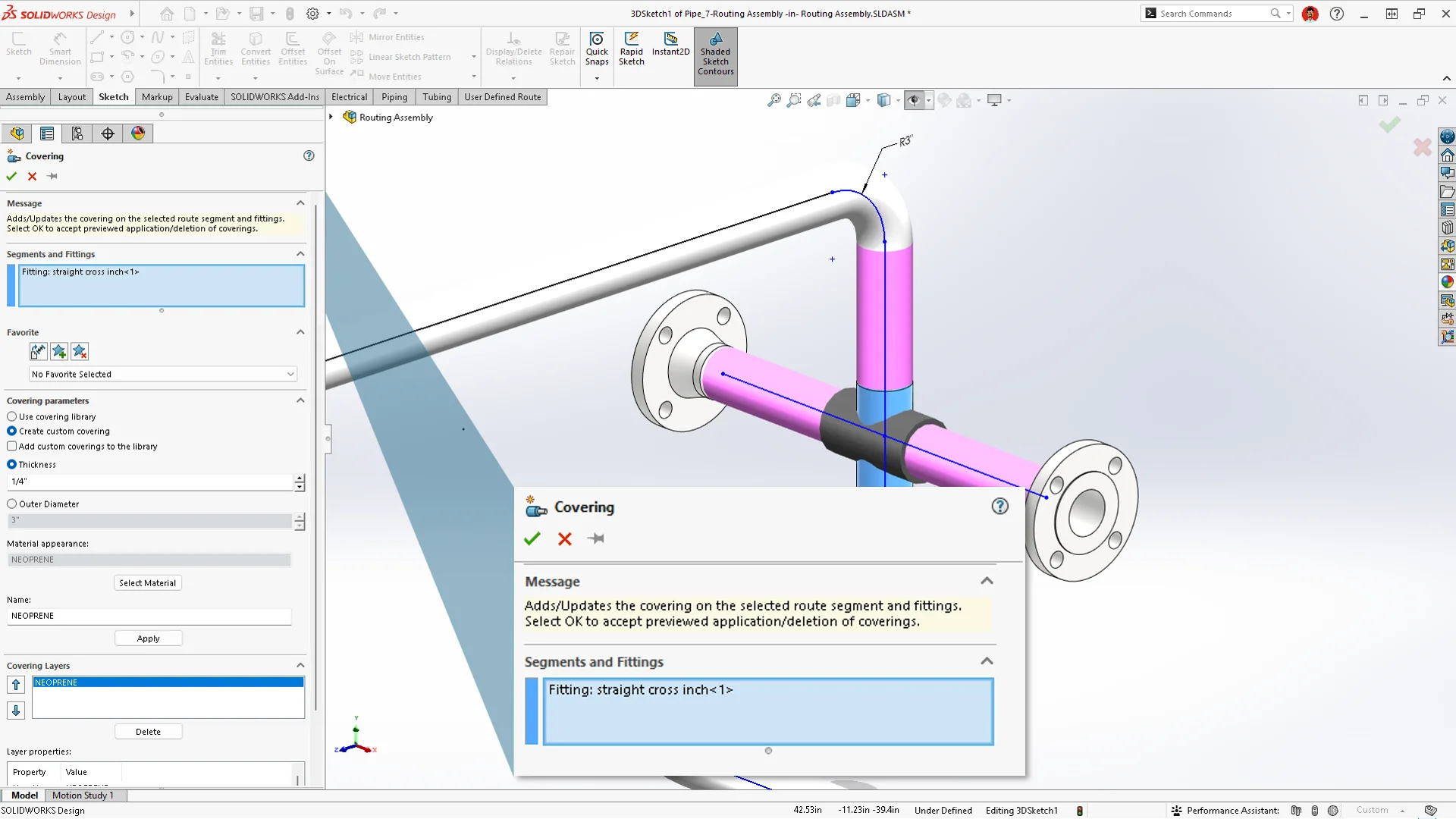Image resolution: width=1456 pixels, height=819 pixels.
Task: Open the Piping tab
Action: [394, 97]
